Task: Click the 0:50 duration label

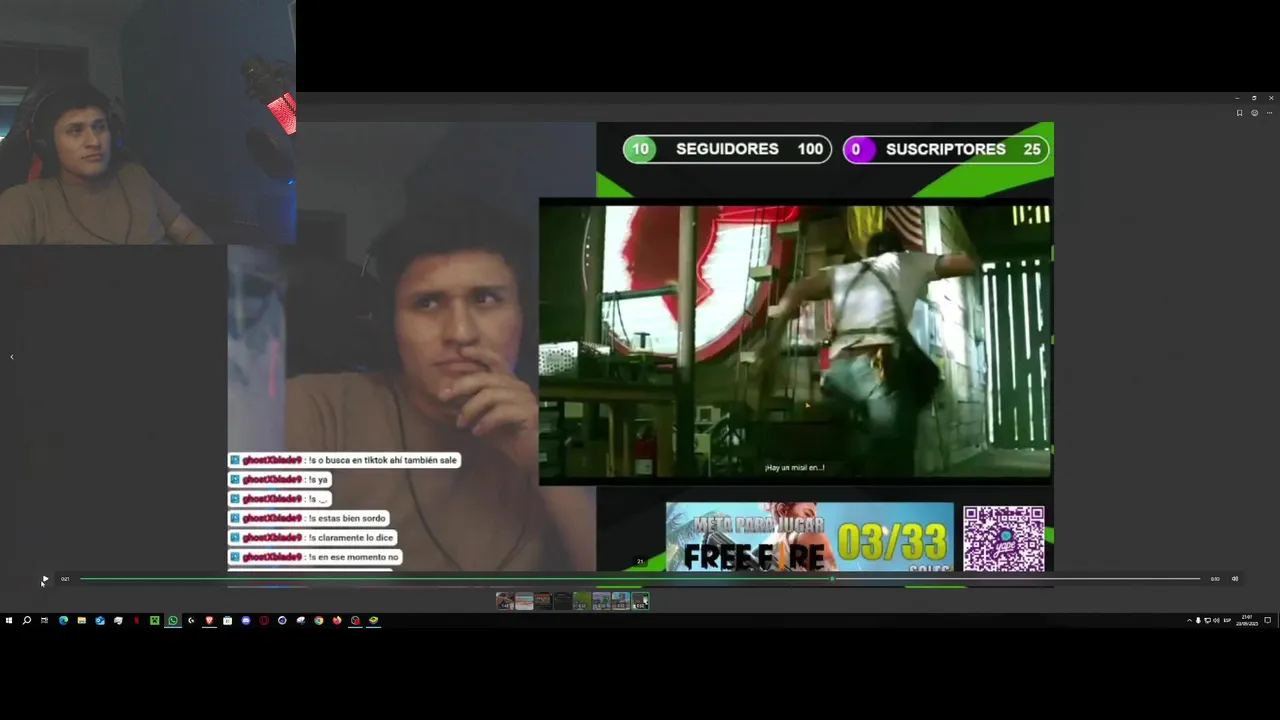Action: 1215,579
